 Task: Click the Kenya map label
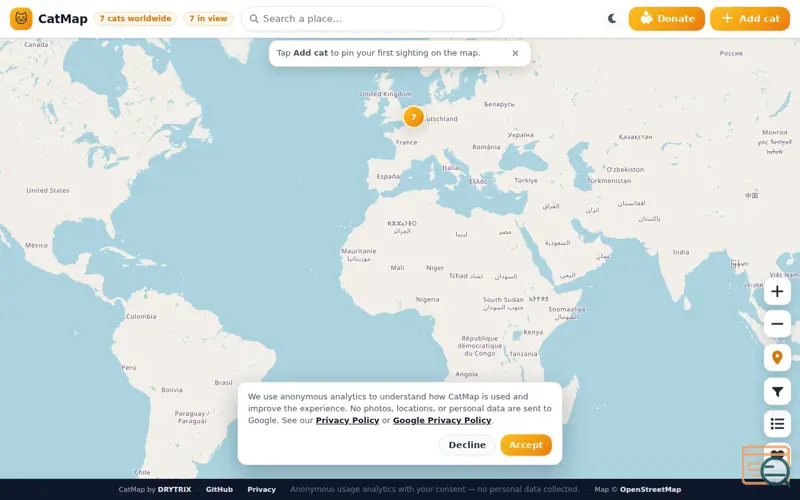pyautogui.click(x=533, y=332)
